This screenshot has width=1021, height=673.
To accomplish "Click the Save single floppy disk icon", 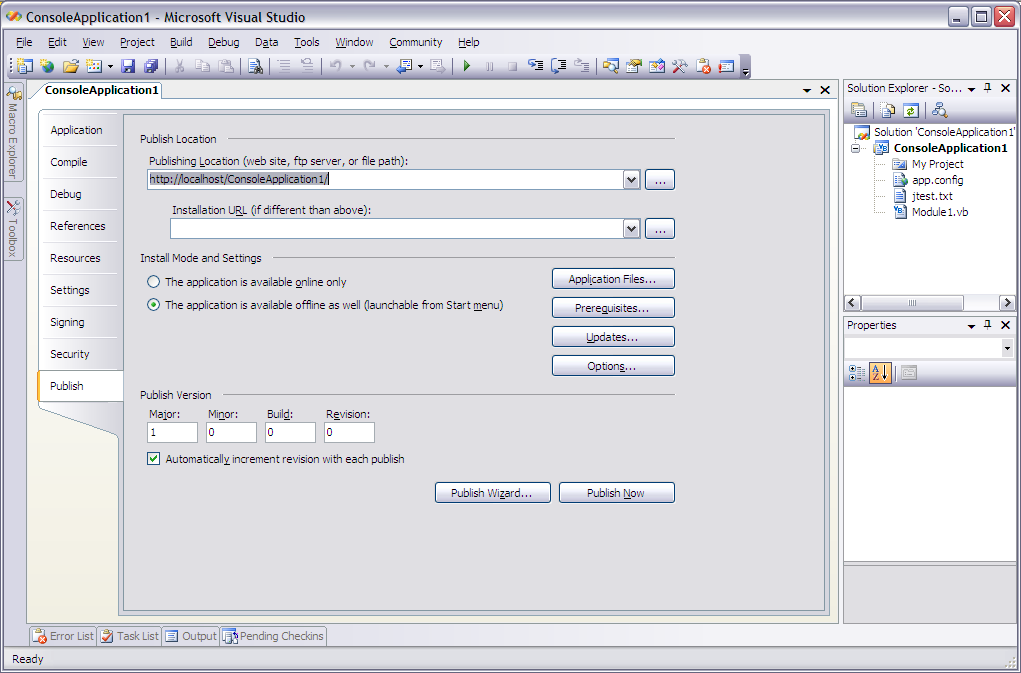I will (128, 66).
